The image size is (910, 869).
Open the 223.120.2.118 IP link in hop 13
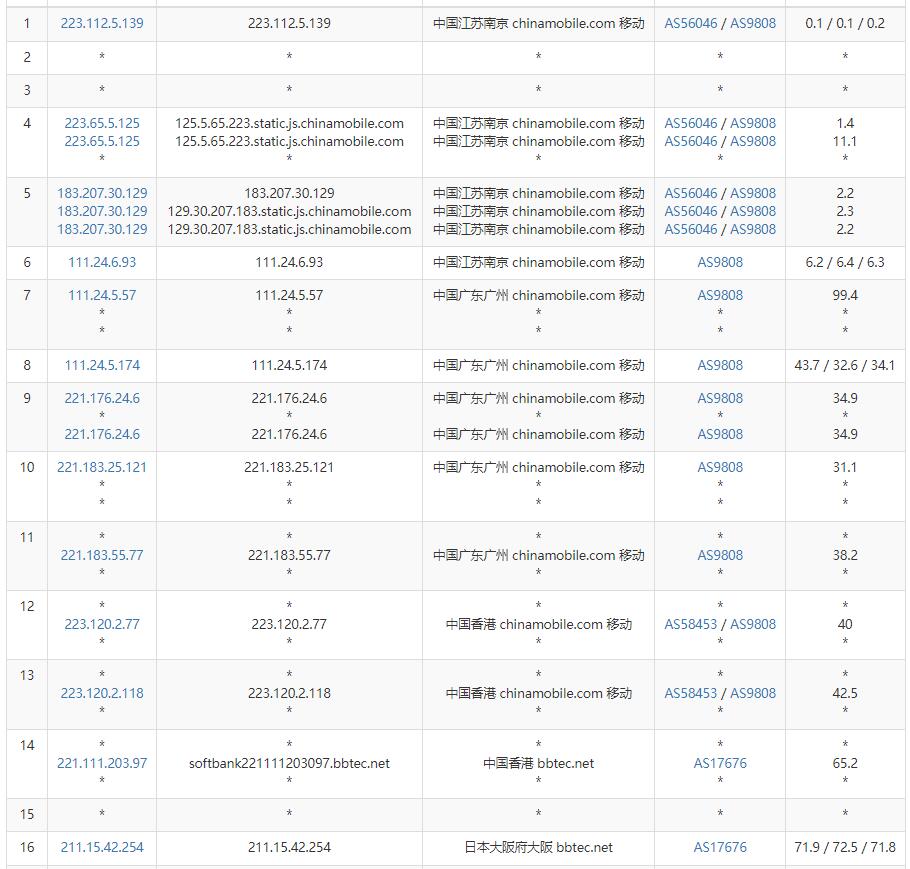click(x=102, y=693)
